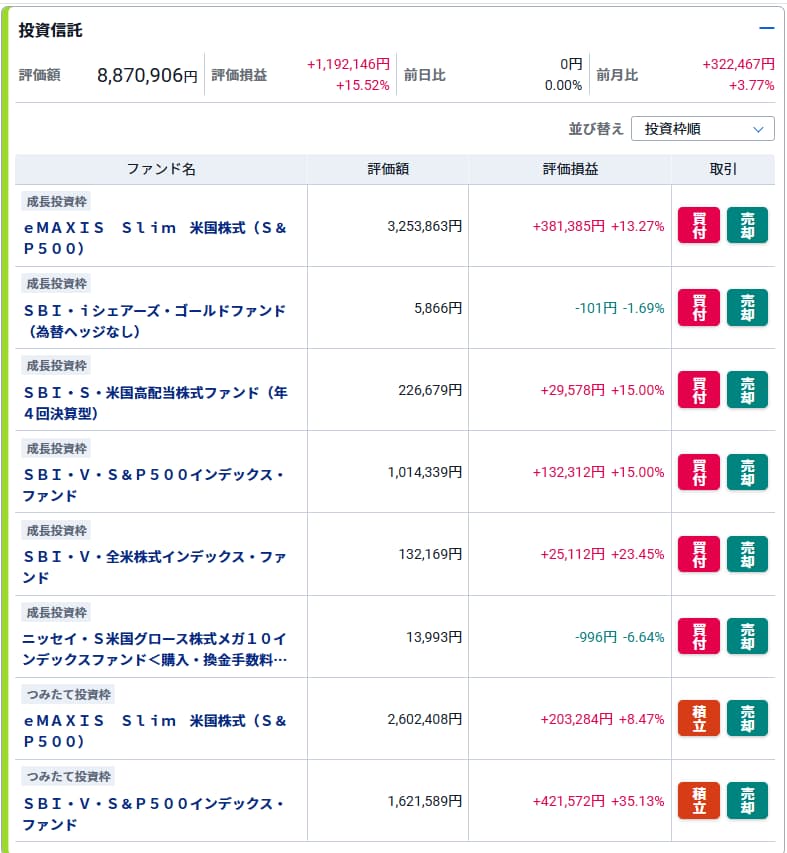This screenshot has width=787, height=853.
Task: Click the ファンド名 column header
Action: 161,169
